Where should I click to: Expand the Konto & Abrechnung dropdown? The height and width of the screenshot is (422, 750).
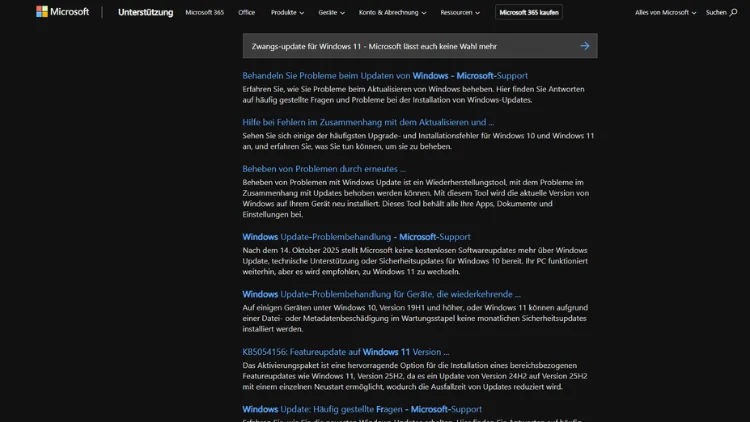tap(392, 12)
